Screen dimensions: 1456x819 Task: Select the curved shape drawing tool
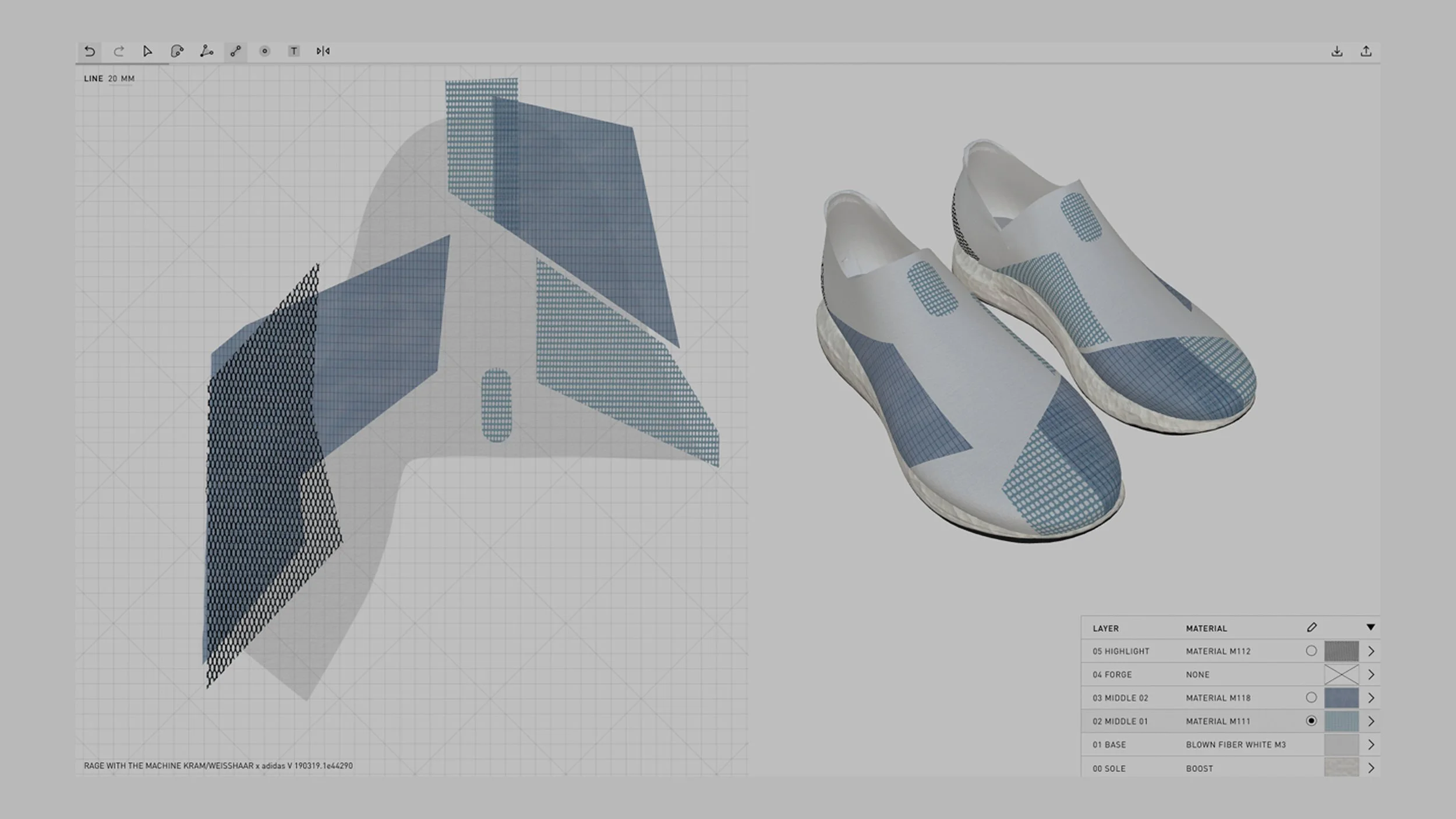tap(177, 51)
